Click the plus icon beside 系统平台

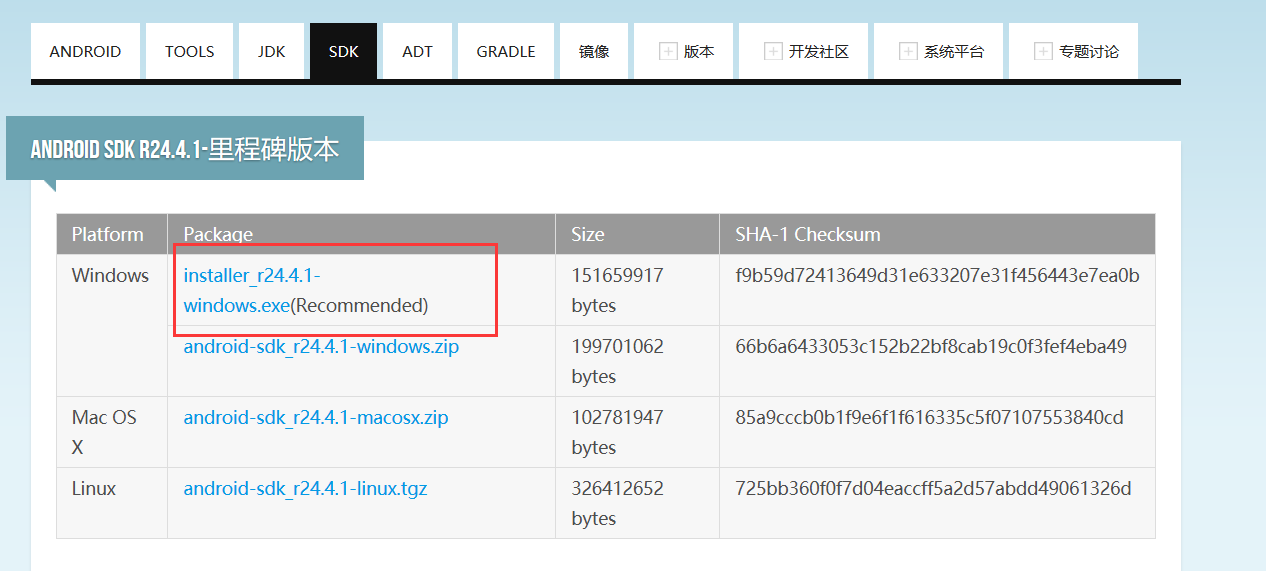tap(908, 51)
